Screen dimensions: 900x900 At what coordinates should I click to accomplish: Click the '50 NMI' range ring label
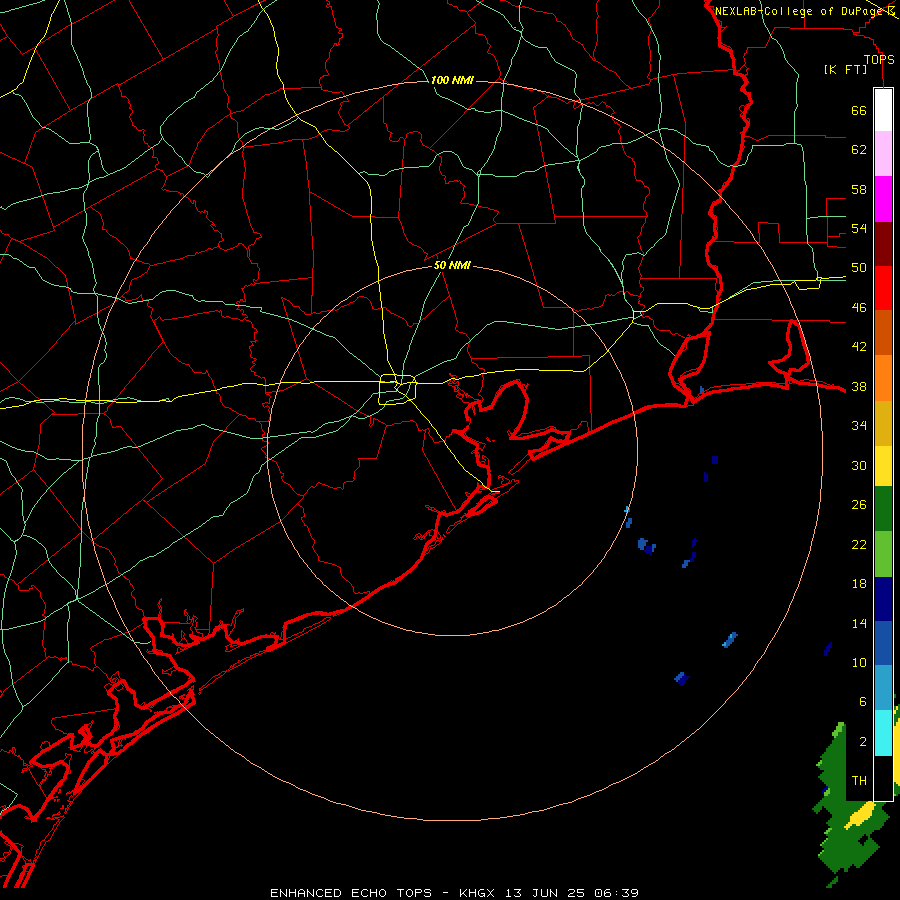(452, 265)
